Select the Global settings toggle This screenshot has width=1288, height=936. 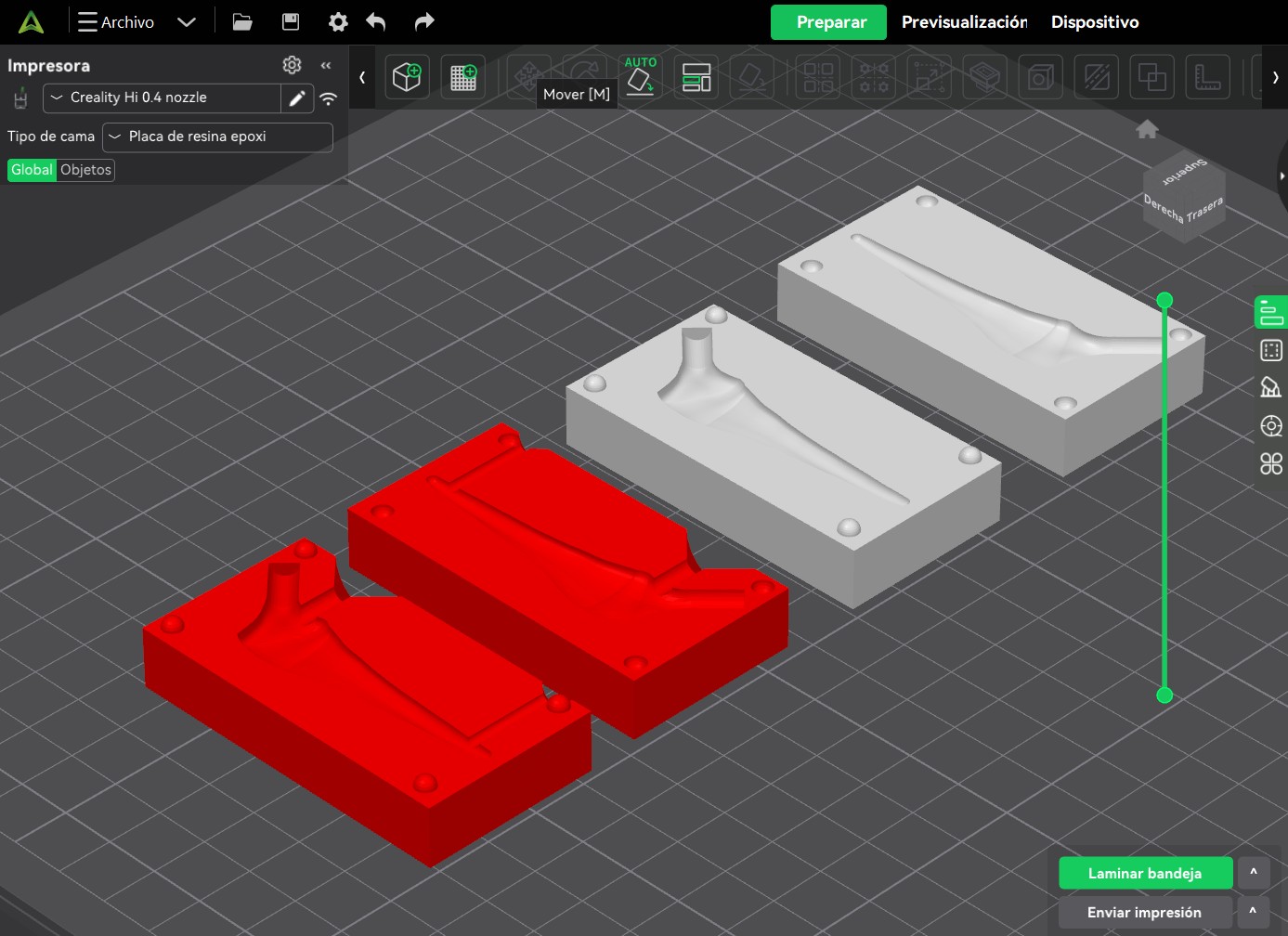pos(32,170)
